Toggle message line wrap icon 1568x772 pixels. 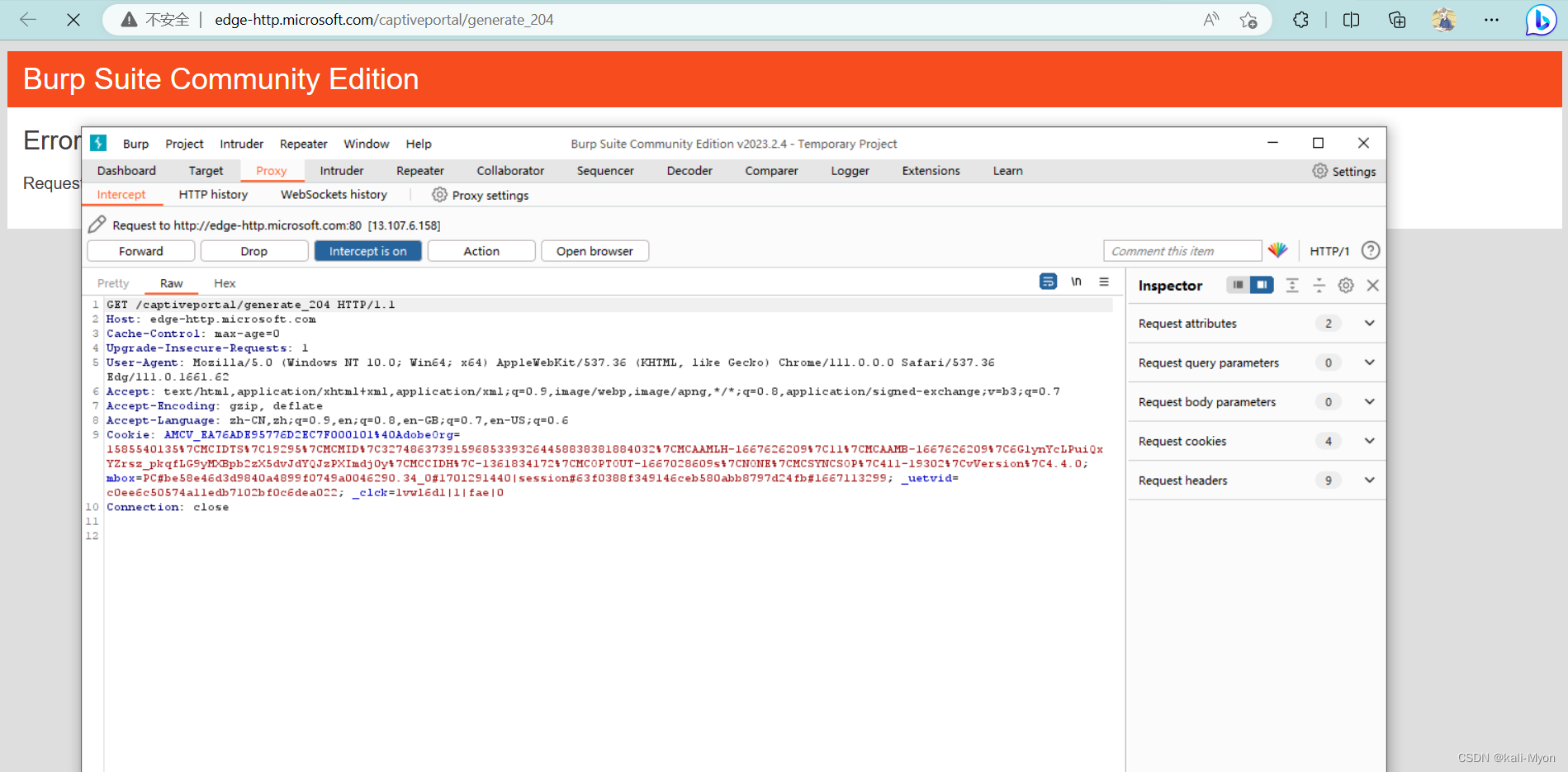(x=1048, y=282)
